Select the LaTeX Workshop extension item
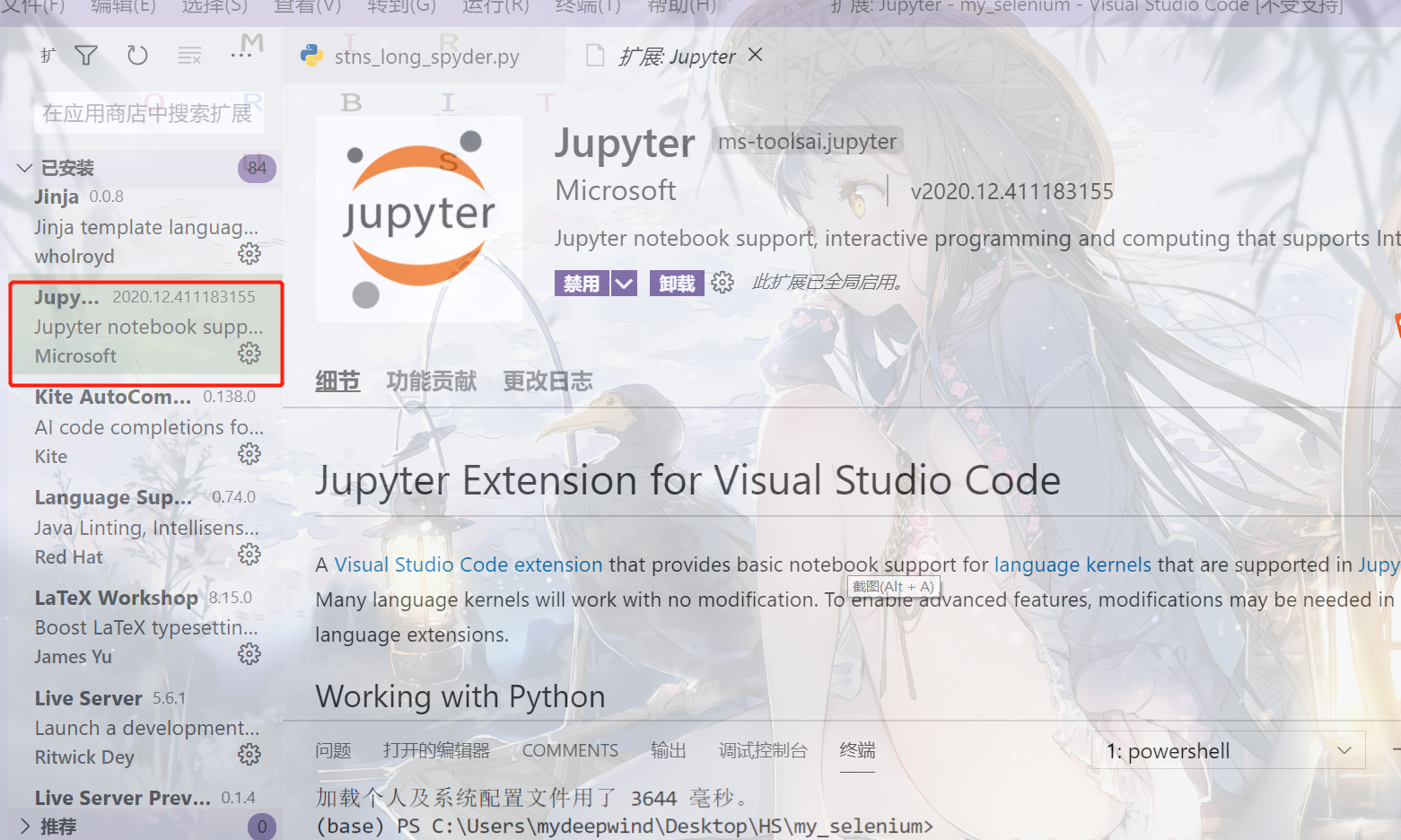 (x=145, y=627)
